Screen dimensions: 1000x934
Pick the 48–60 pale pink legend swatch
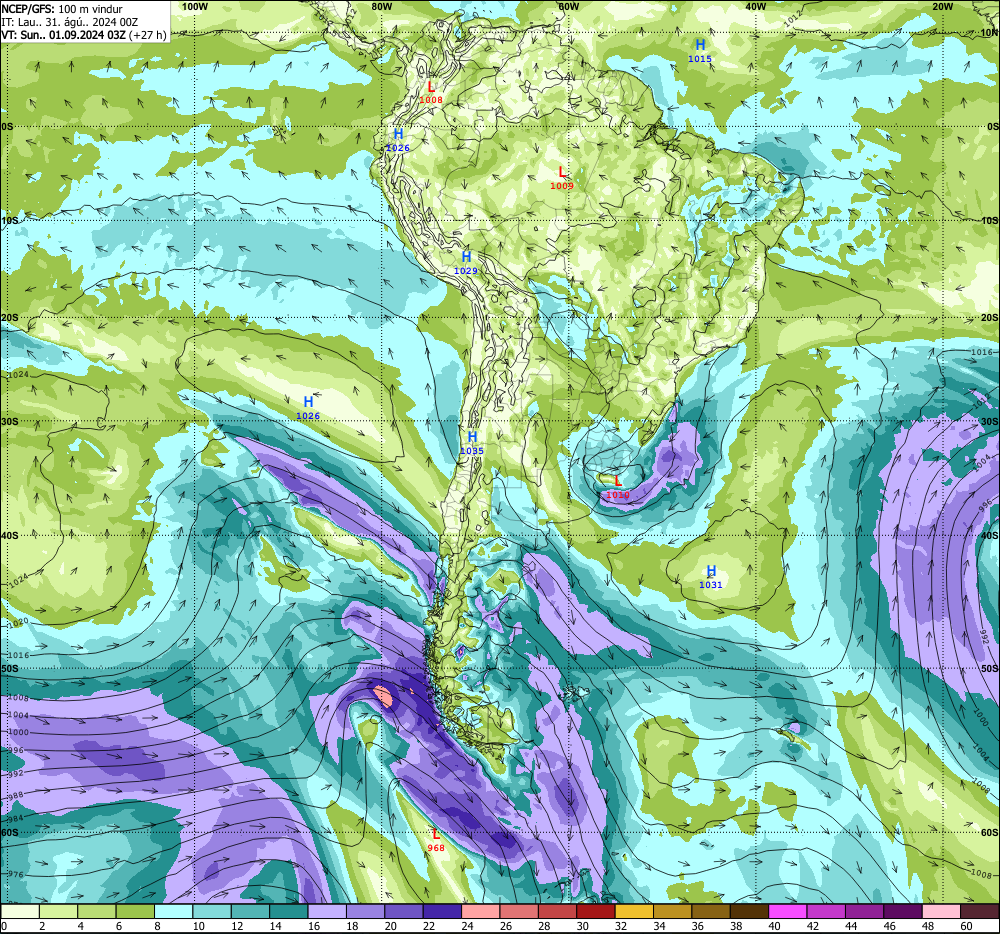tap(942, 911)
